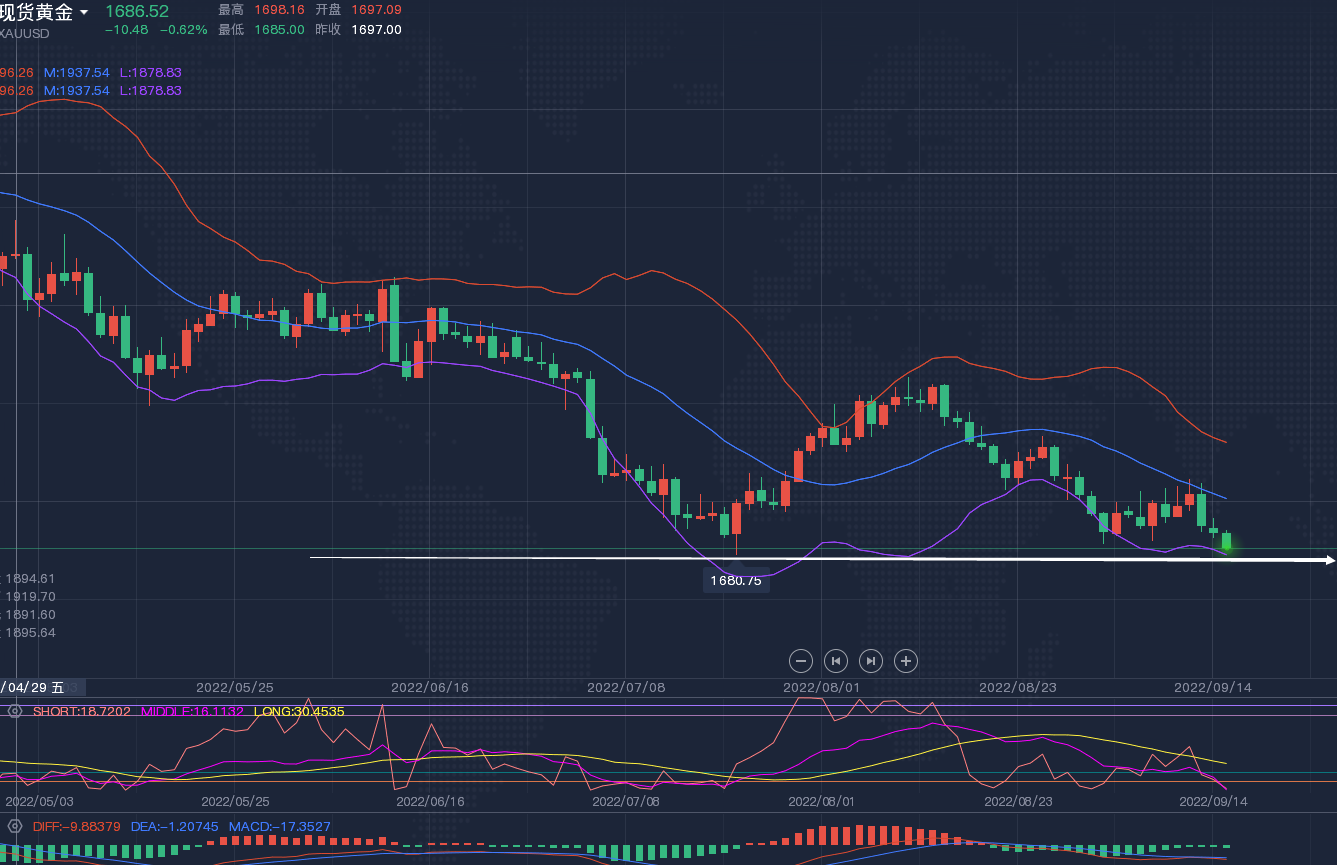
Task: Click the LONG:30.4535 indicator legend
Action: [299, 711]
